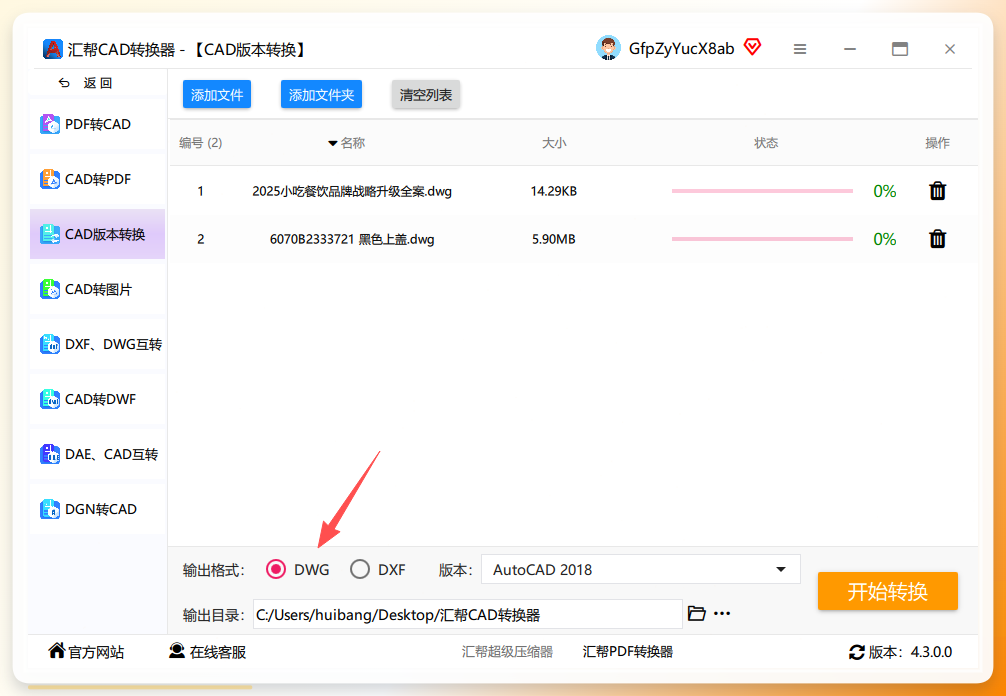Click the DAE、CAD互转 tab label

point(111,455)
